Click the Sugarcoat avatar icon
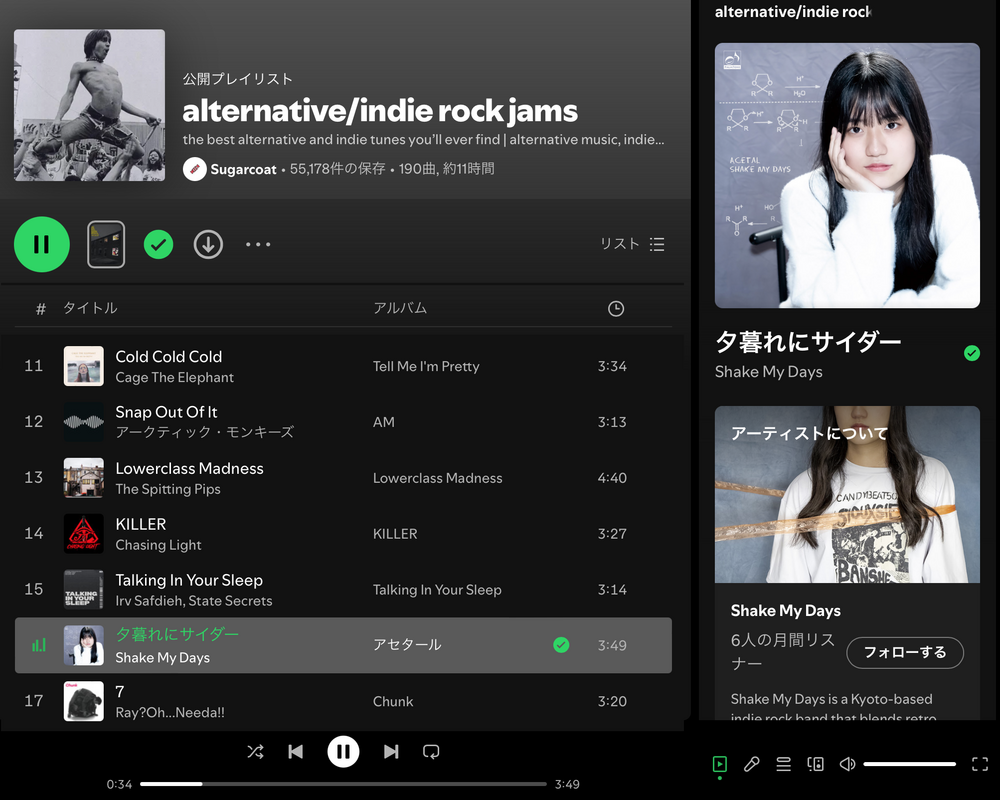1000x800 pixels. point(195,169)
